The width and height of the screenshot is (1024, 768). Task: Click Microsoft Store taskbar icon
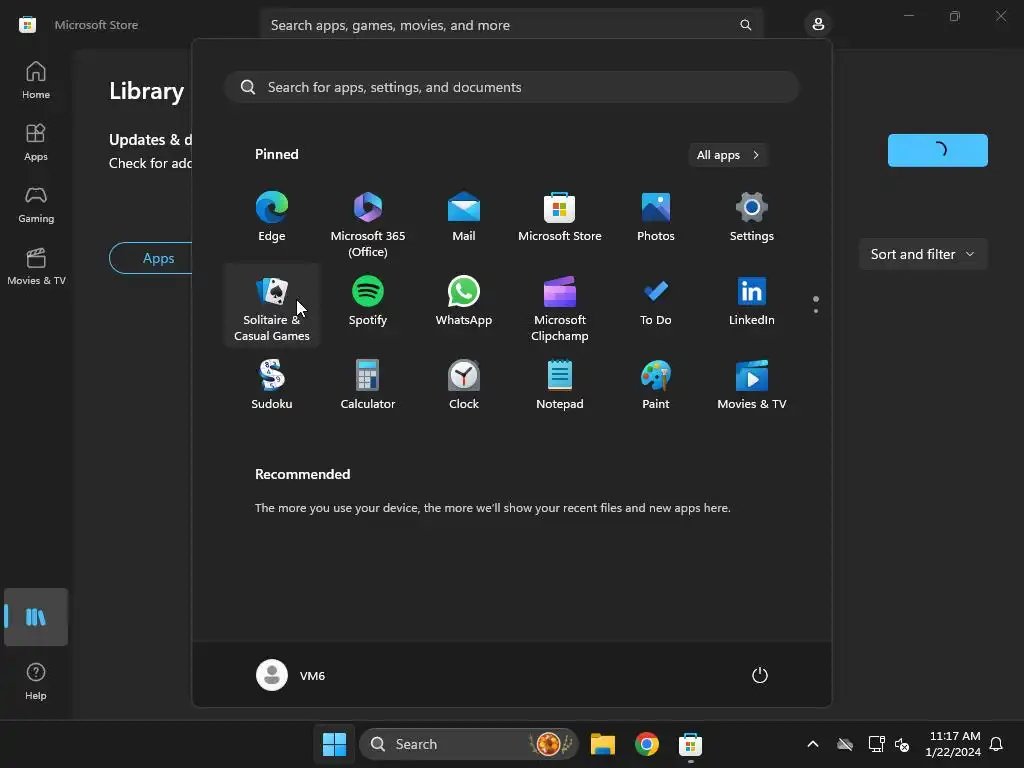[x=690, y=744]
